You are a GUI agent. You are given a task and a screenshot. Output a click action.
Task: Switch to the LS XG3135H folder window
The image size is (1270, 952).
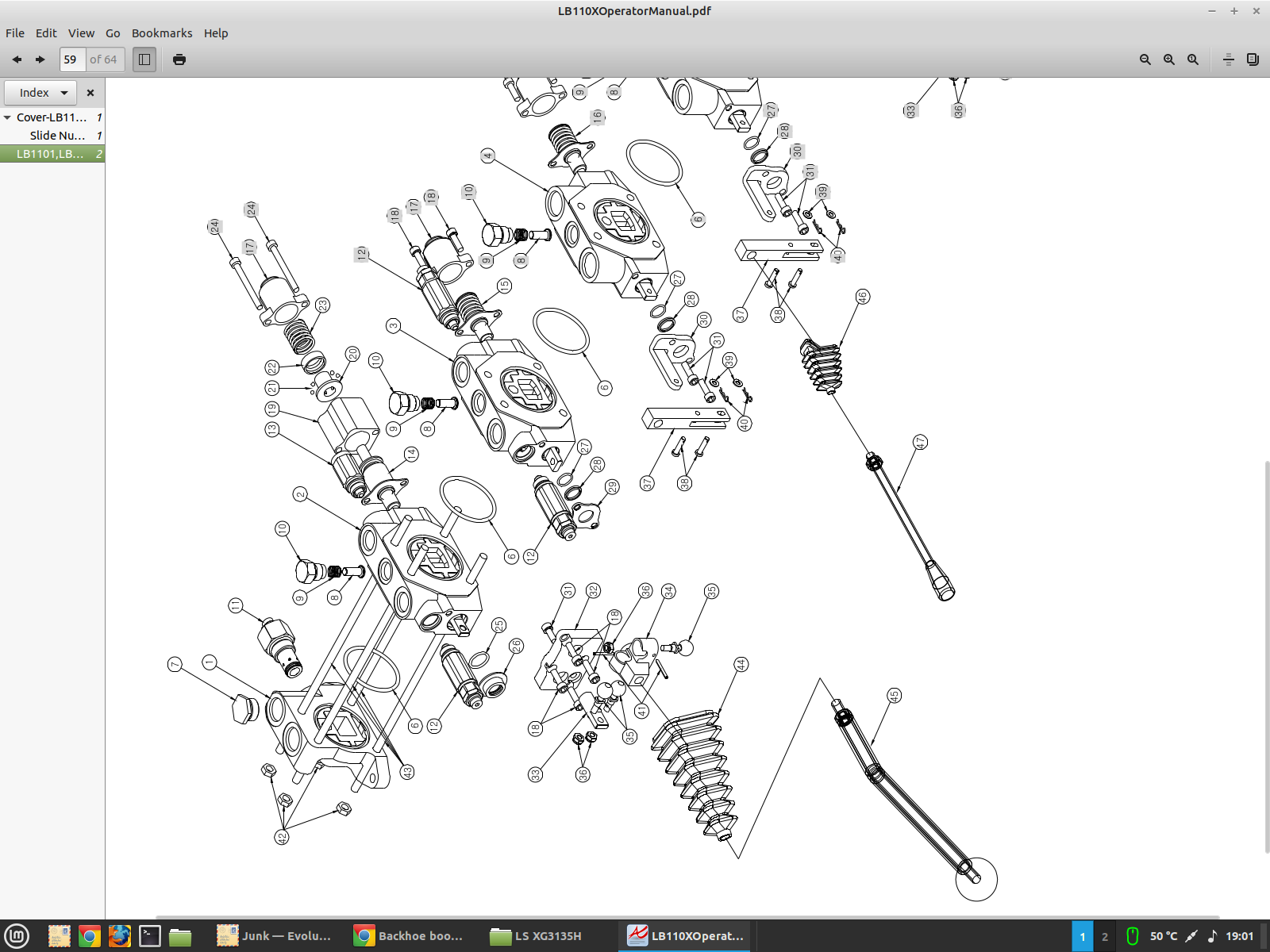click(537, 936)
